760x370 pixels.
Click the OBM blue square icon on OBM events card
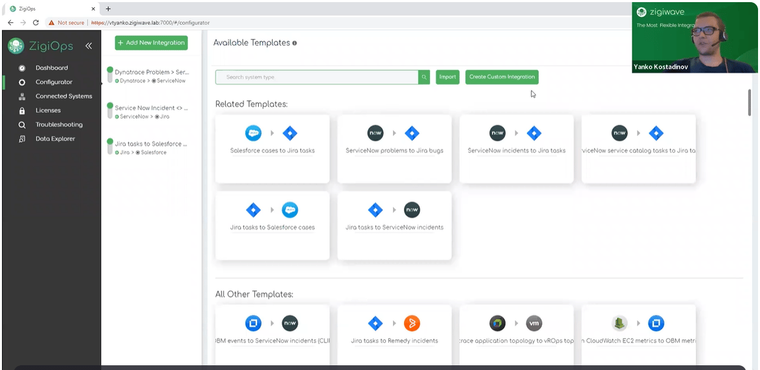(253, 323)
